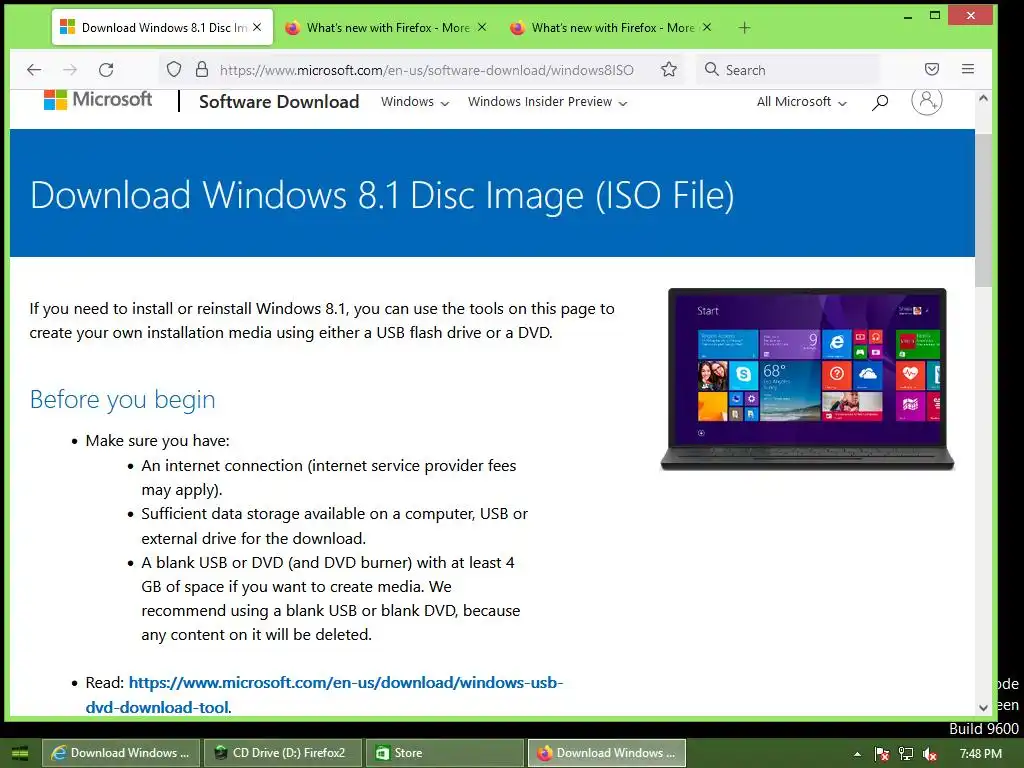Click the Windows 8.1 laptop image
1024x768 pixels.
click(x=807, y=379)
